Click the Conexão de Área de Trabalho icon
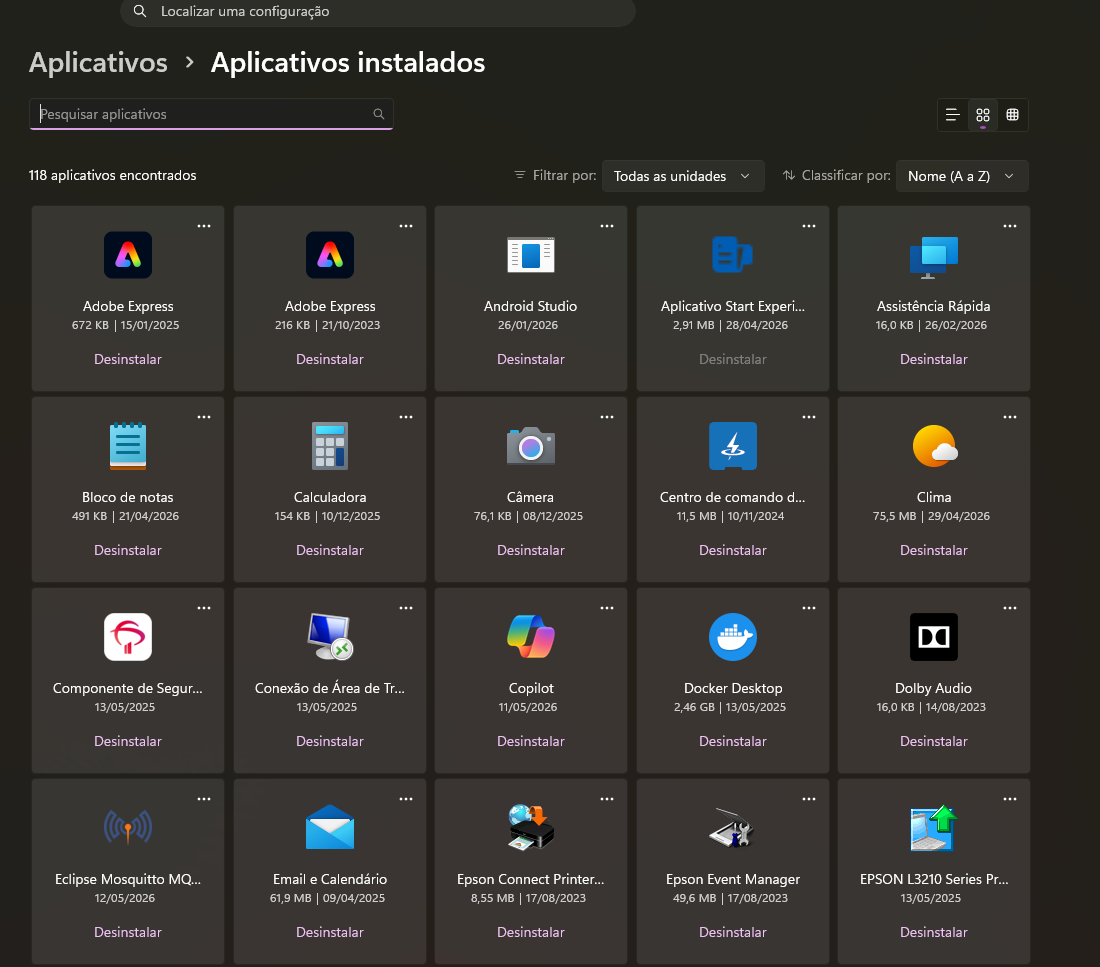1100x967 pixels. tap(330, 636)
